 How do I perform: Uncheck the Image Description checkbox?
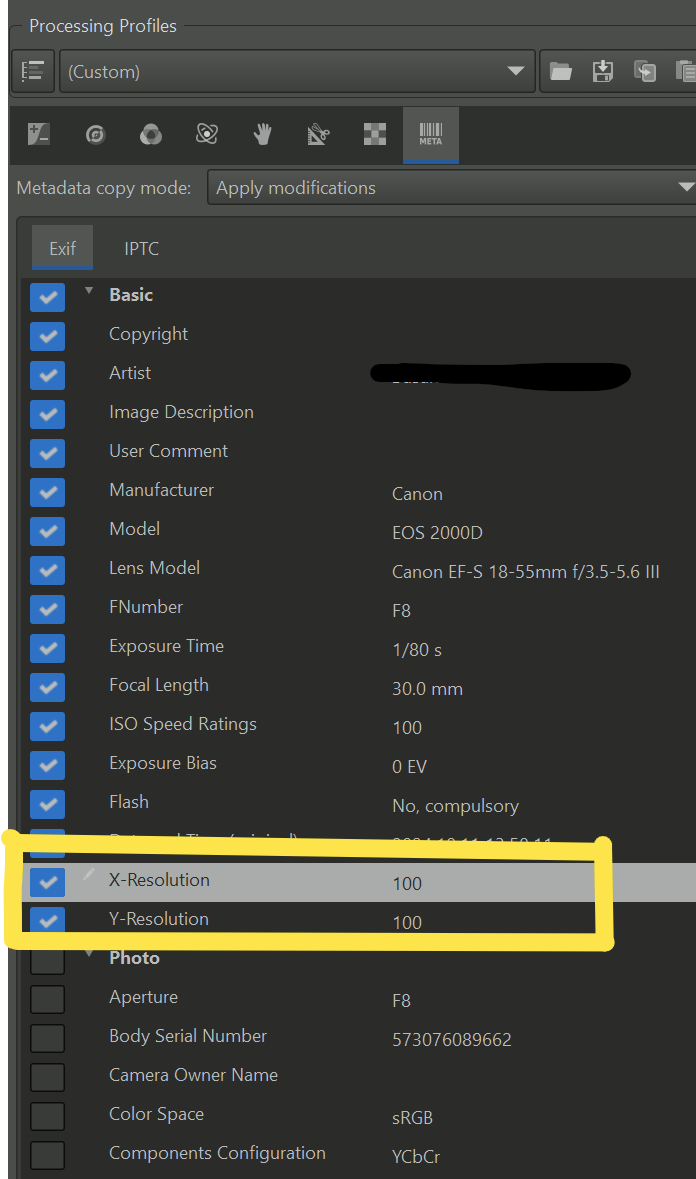point(47,414)
